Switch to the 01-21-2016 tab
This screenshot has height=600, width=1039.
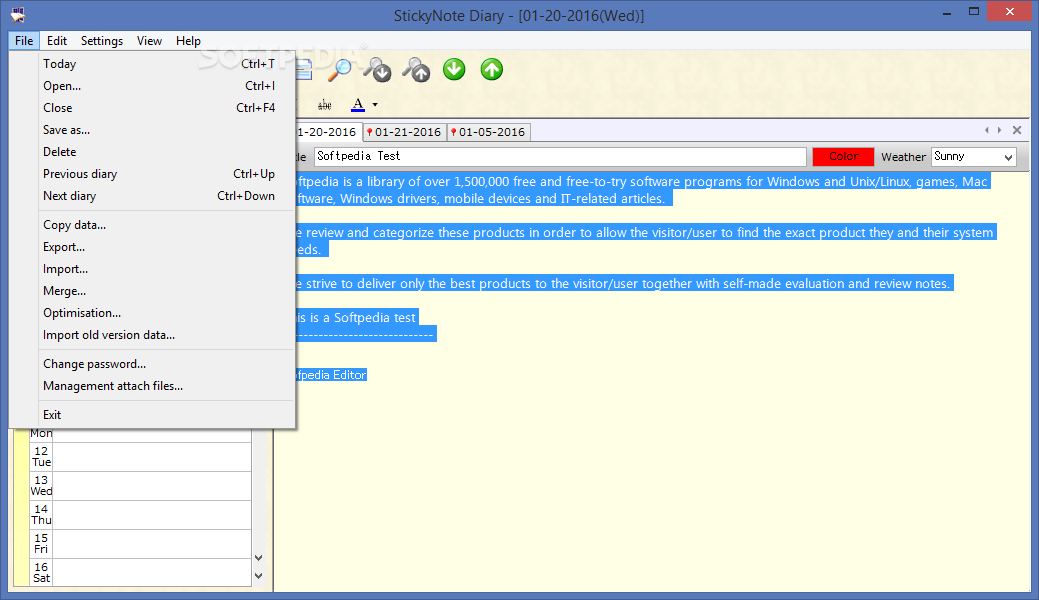[x=405, y=132]
